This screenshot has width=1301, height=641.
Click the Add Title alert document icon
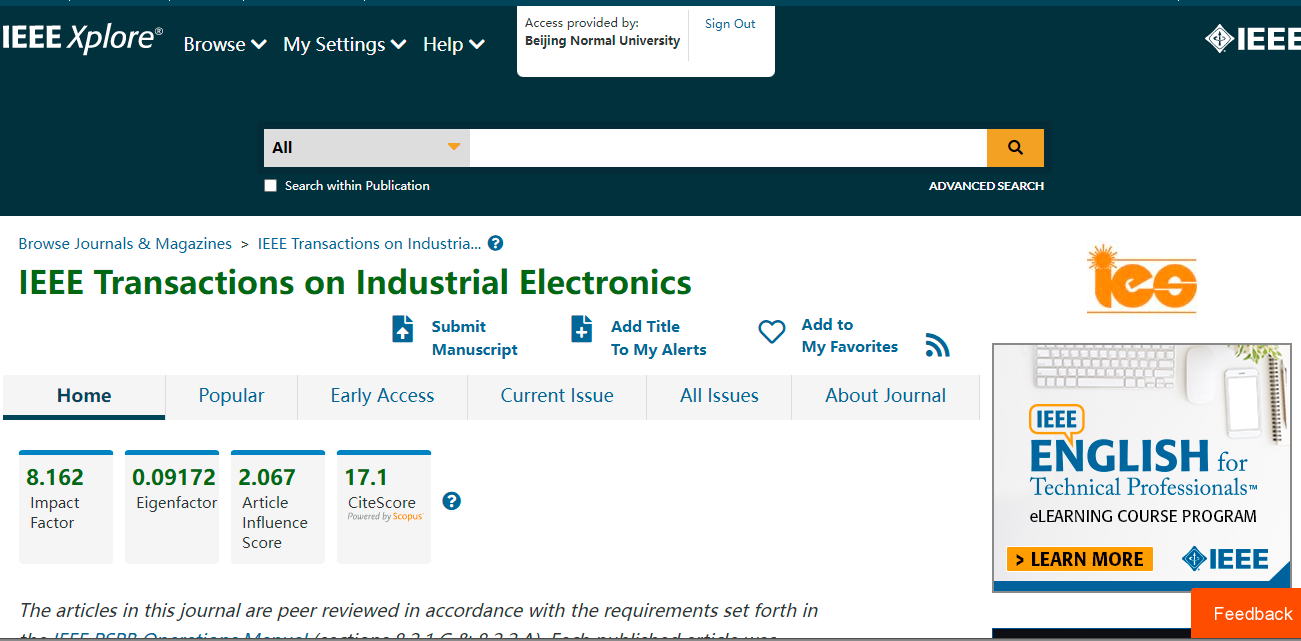coord(581,329)
